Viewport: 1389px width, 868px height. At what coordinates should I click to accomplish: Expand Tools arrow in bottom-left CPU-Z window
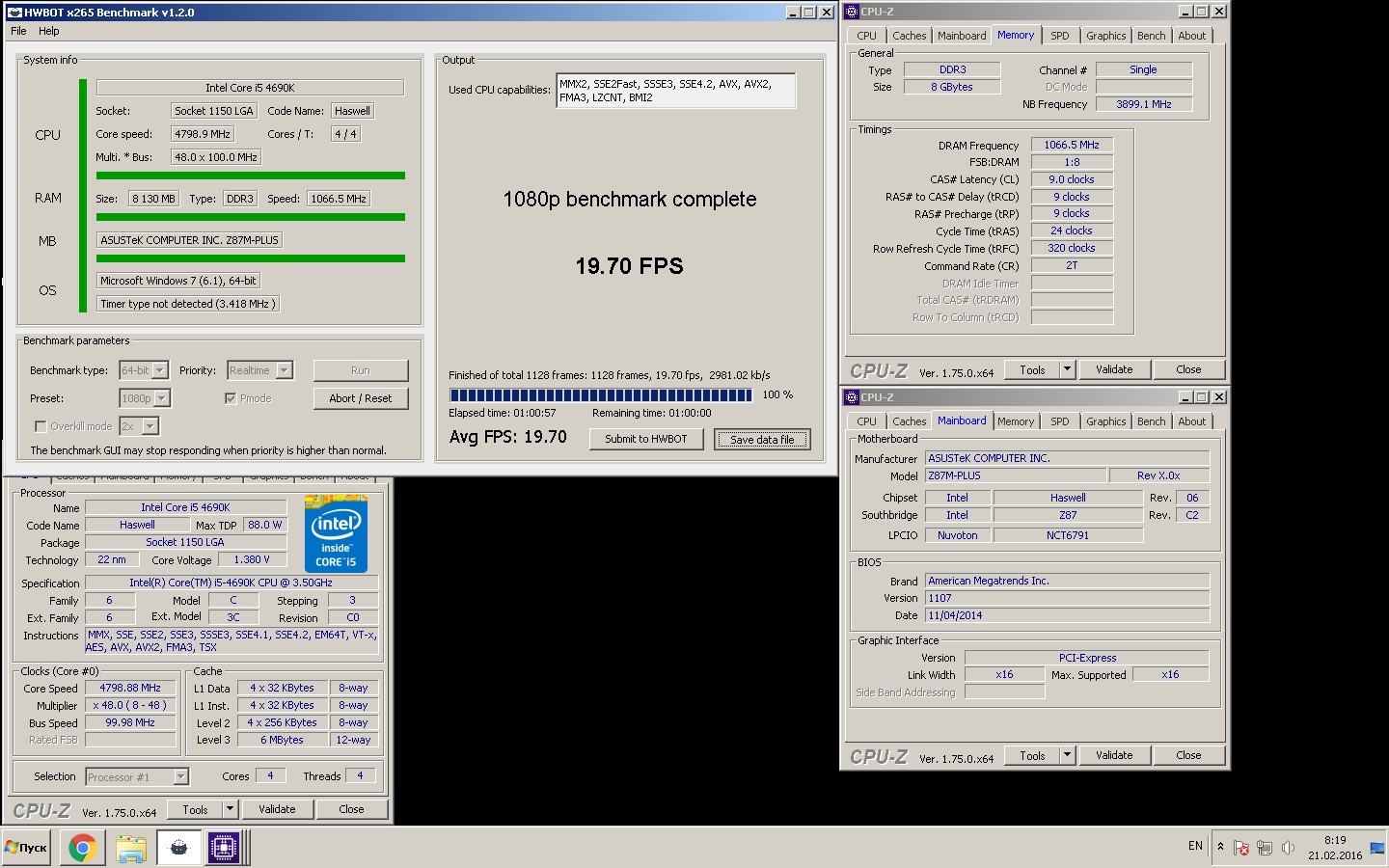[230, 809]
